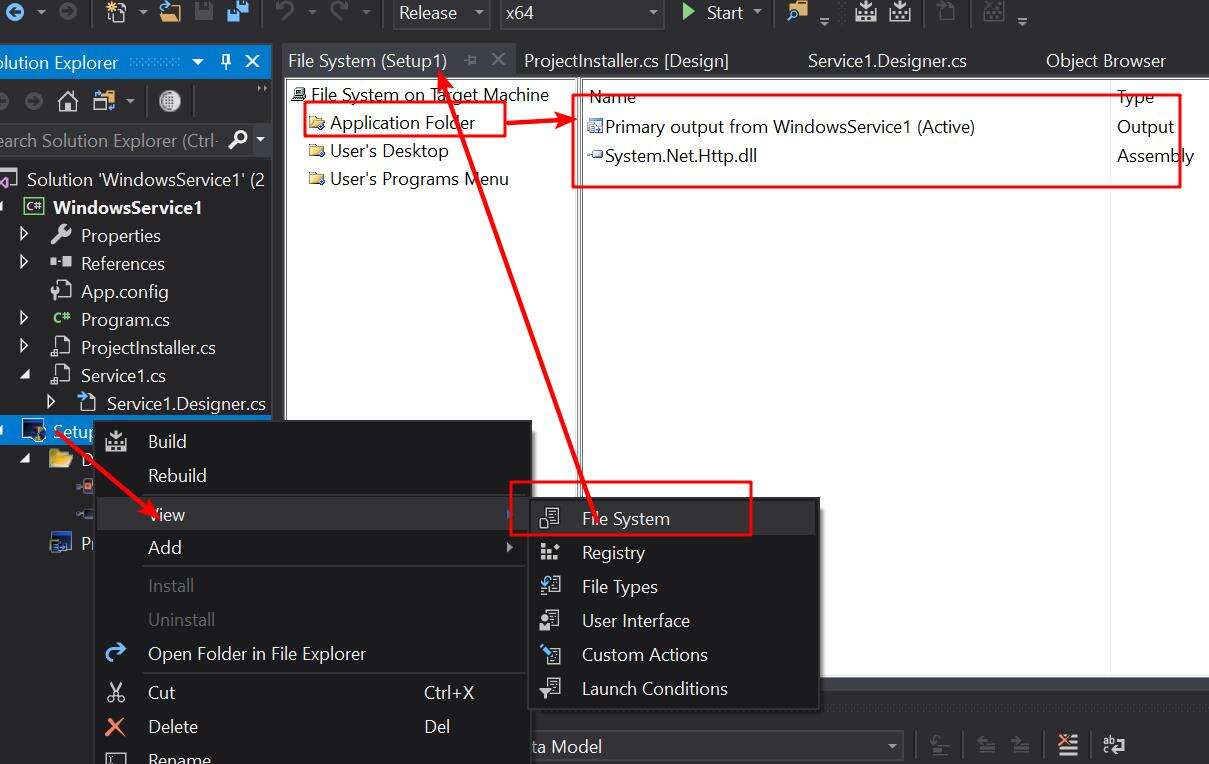Expand the ProjectInstaller.cs node
1209x764 pixels.
click(x=25, y=347)
